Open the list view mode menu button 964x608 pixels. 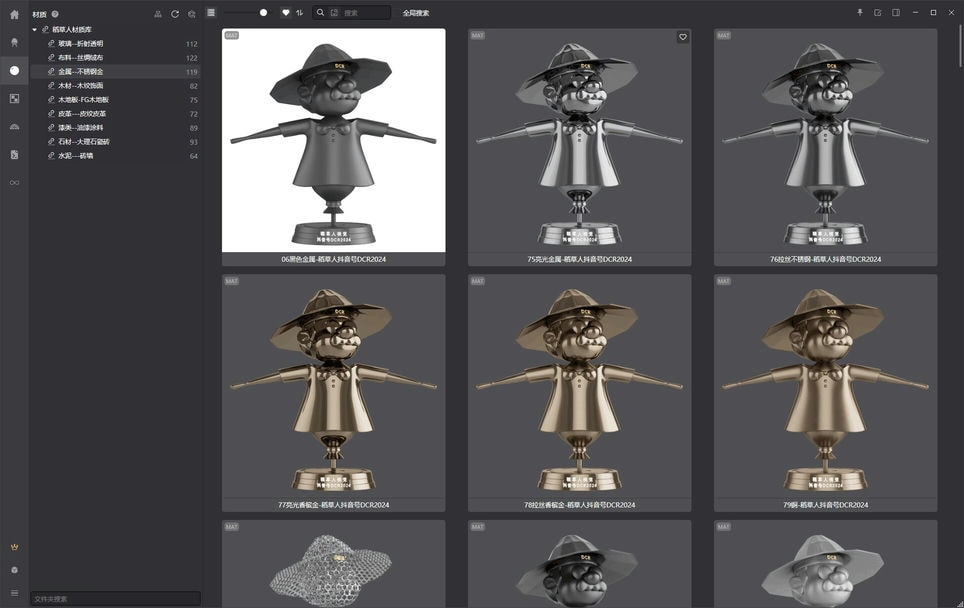click(211, 13)
